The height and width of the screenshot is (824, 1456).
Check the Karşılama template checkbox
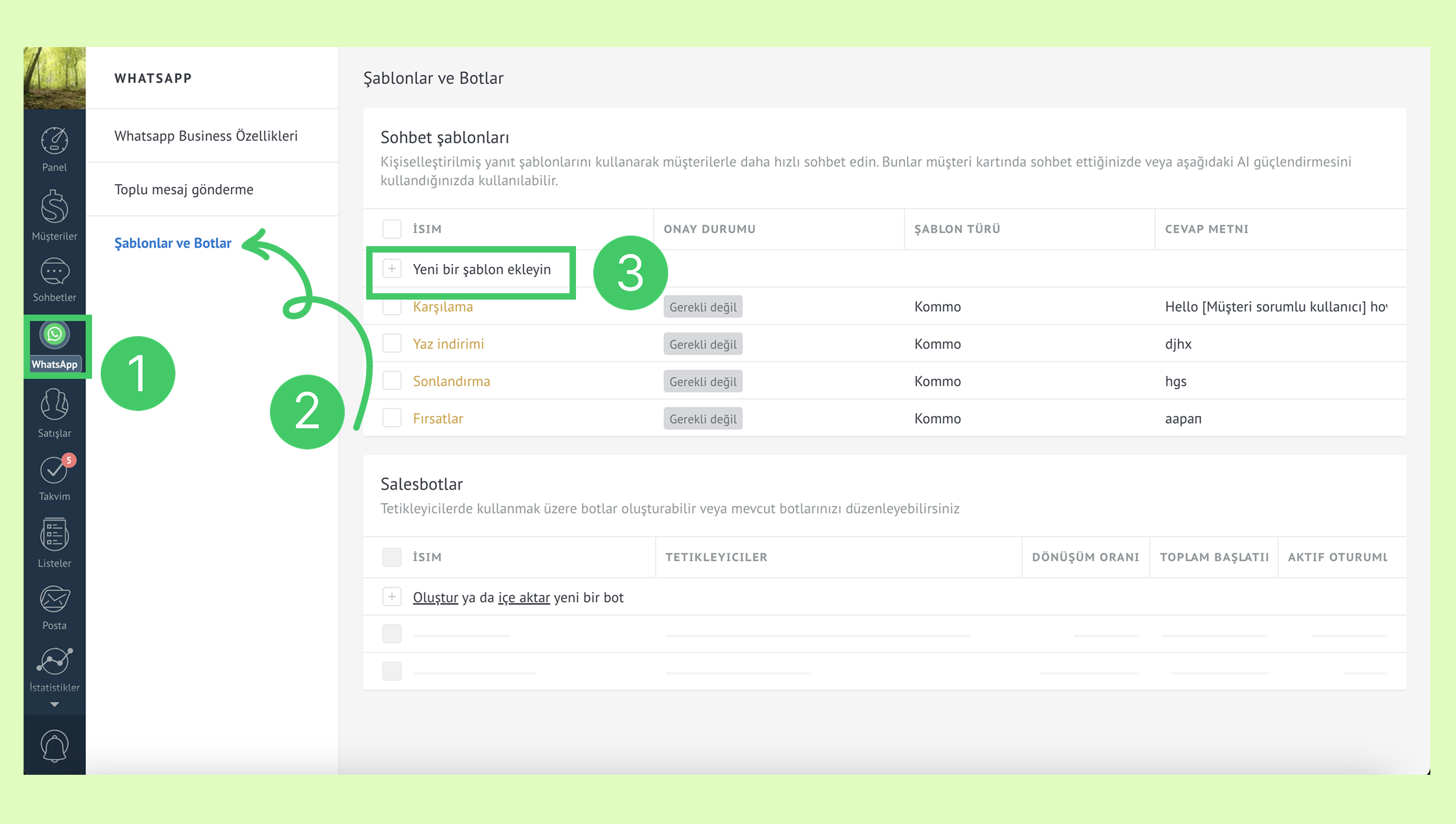click(x=392, y=306)
